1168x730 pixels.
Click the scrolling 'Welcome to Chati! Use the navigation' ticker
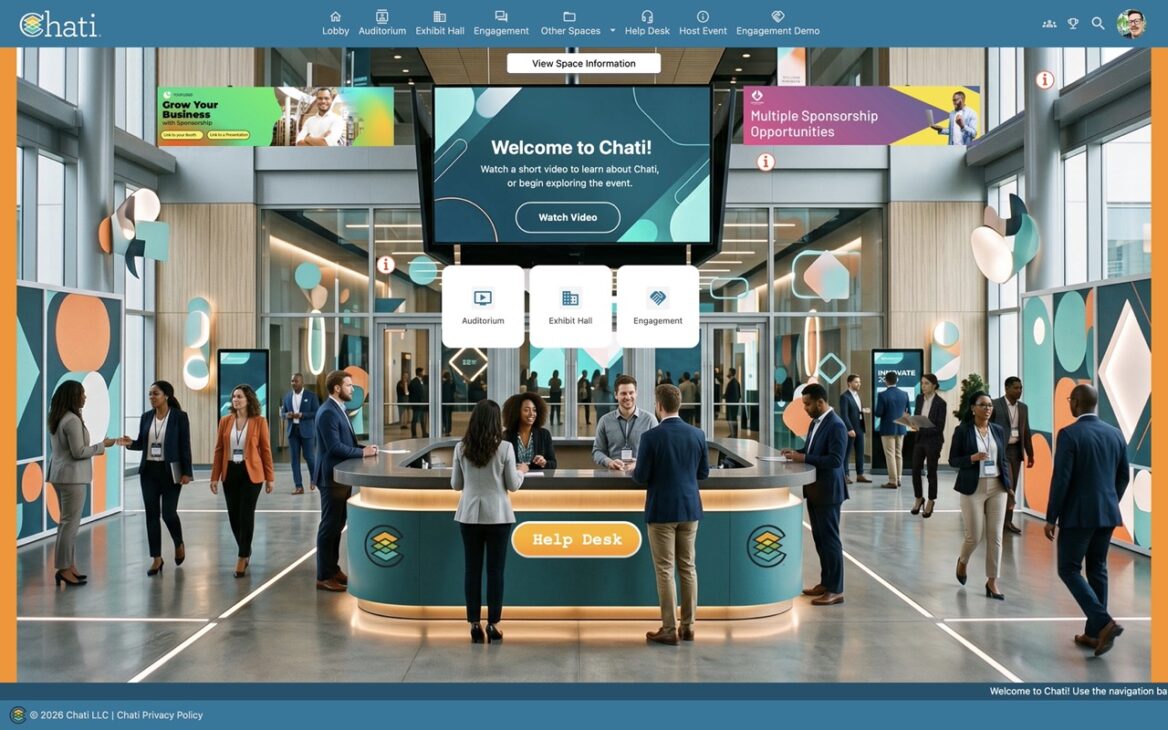[x=1078, y=691]
